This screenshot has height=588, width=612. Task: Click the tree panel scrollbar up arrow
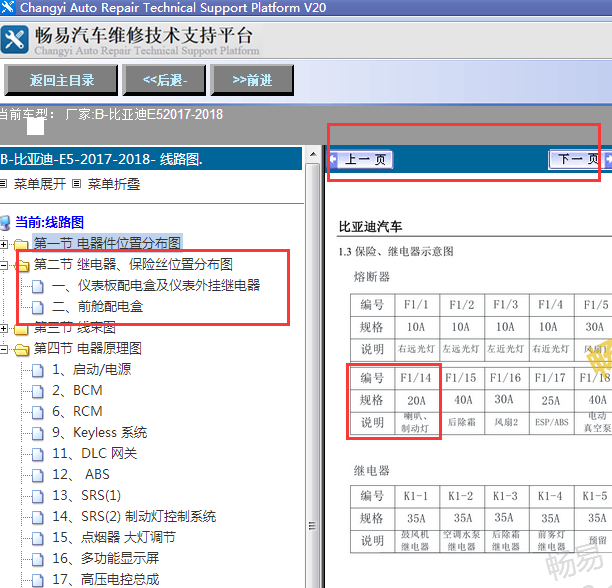click(x=313, y=155)
